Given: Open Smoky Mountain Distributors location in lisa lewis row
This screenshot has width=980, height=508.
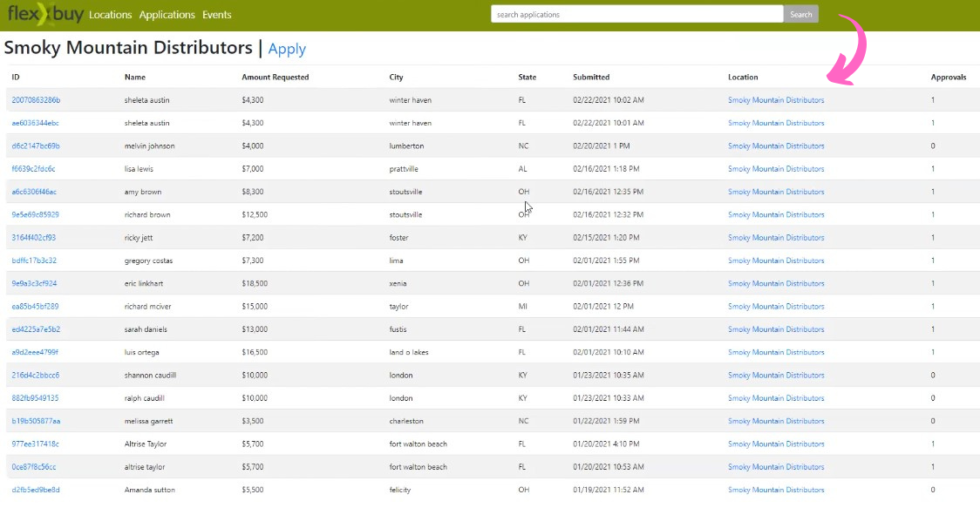Looking at the screenshot, I should (776, 169).
